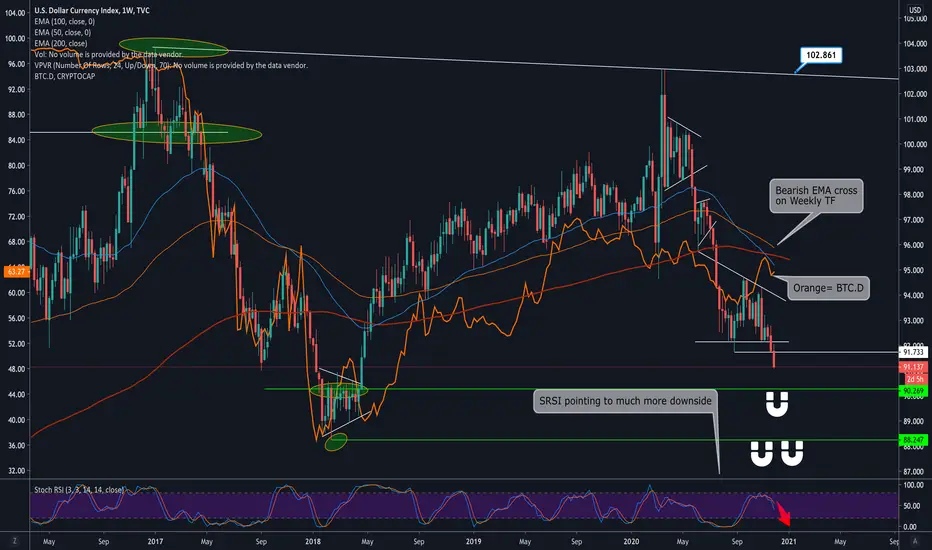Click the red 91.137 current price label
Image resolution: width=932 pixels, height=550 pixels.
pyautogui.click(x=913, y=367)
